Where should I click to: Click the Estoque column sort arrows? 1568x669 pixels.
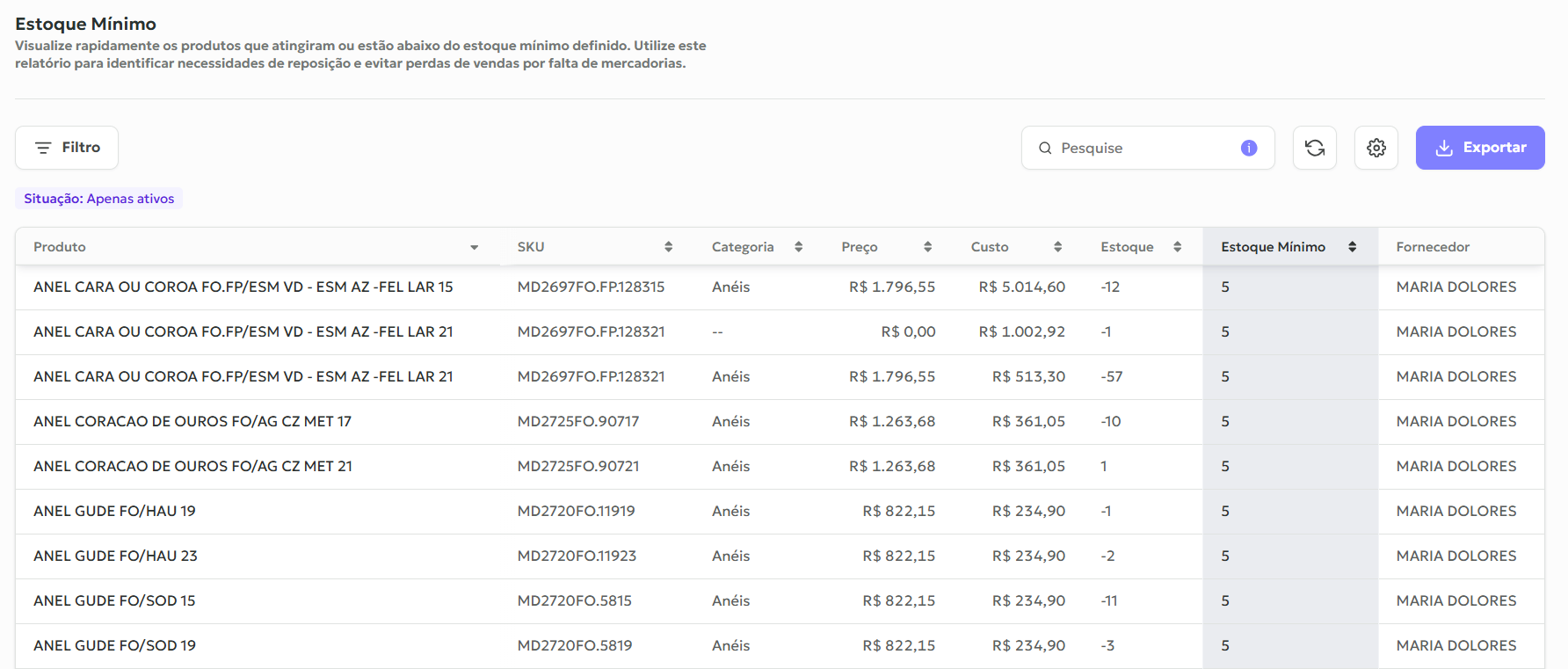tap(1178, 247)
